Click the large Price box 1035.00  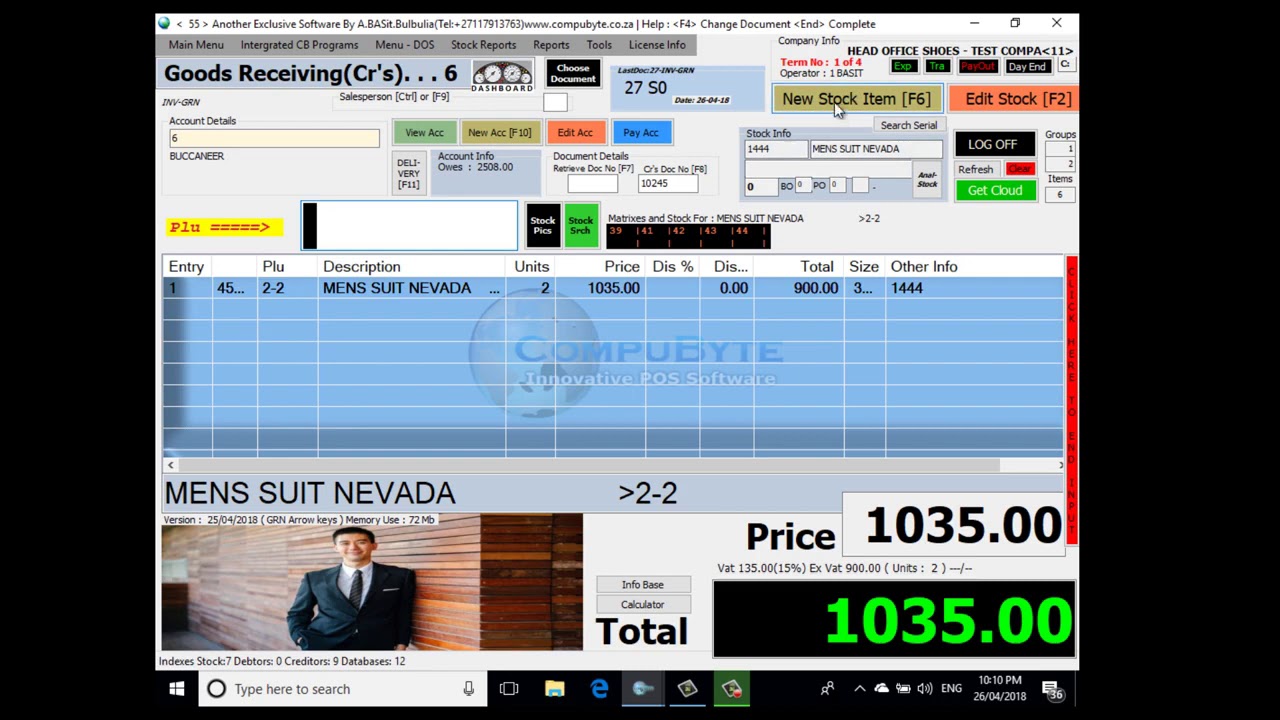tap(955, 526)
